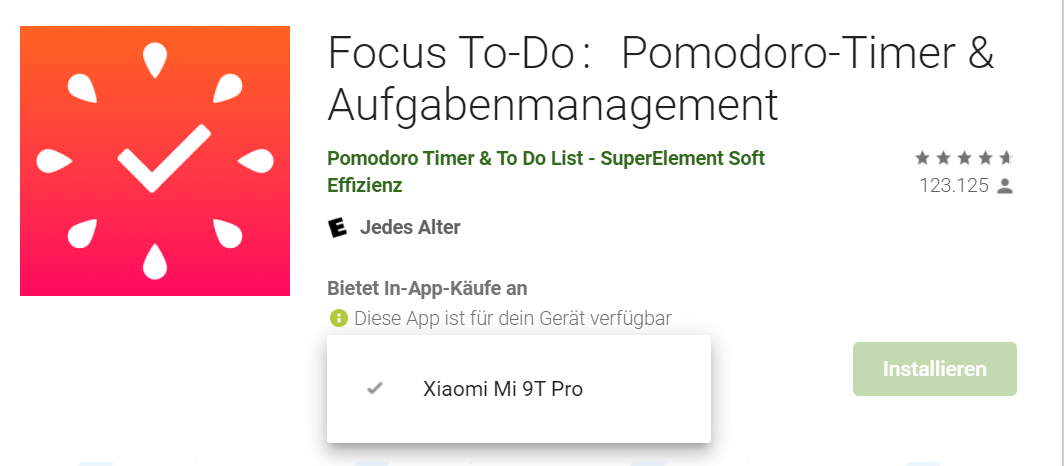This screenshot has width=1064, height=466.
Task: Click the fourth rating star
Action: pos(985,158)
